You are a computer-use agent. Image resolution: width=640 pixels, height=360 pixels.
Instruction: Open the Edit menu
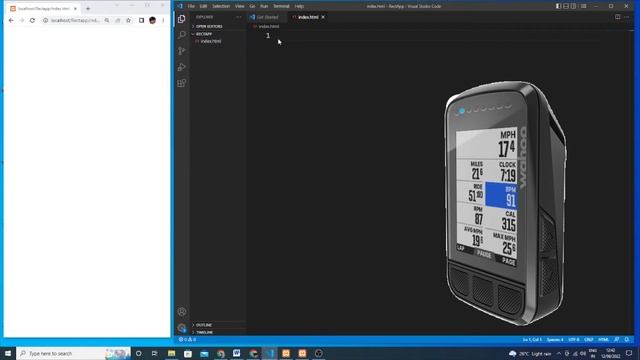tap(203, 6)
